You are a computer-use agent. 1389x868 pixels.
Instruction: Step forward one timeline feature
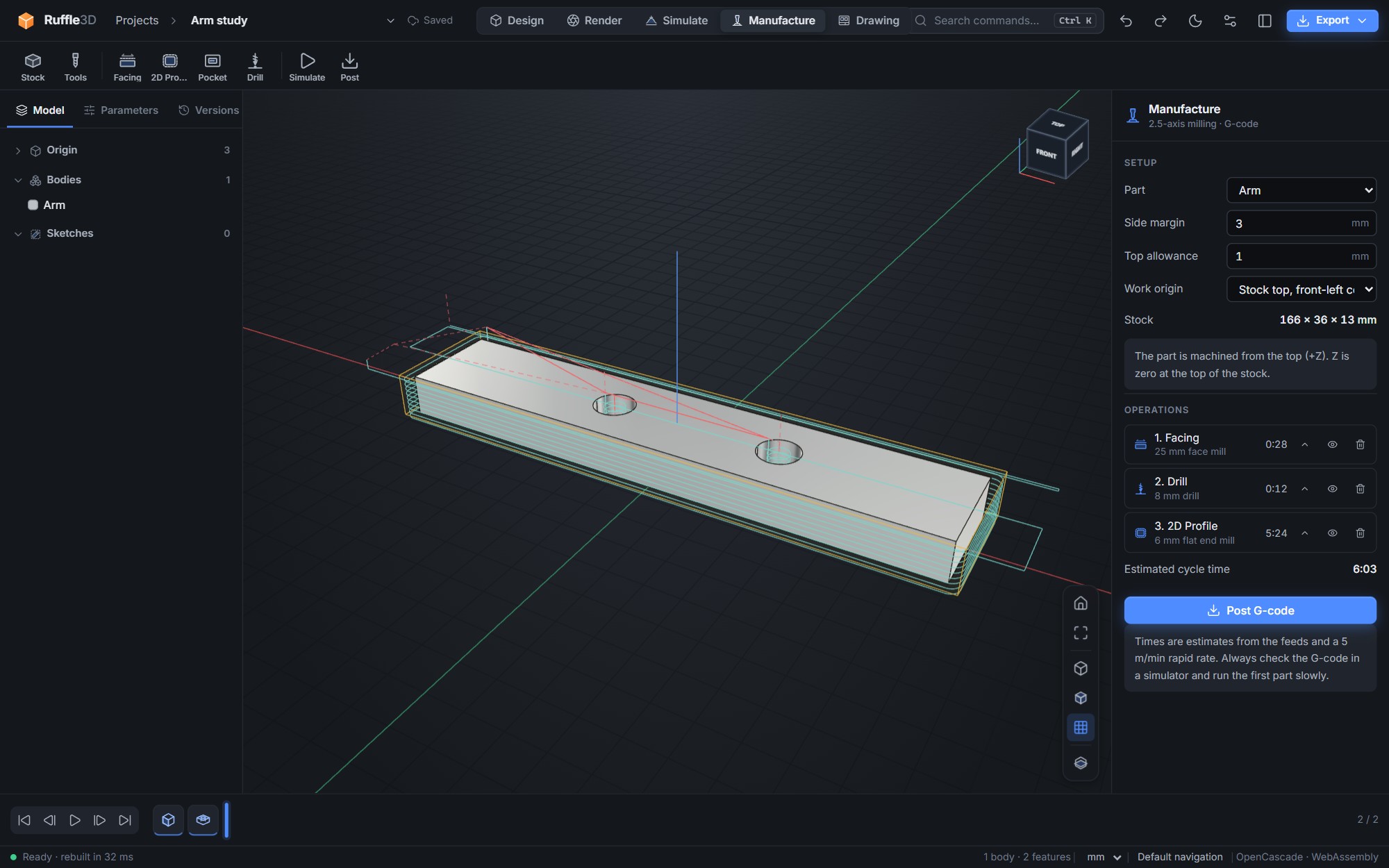click(99, 820)
